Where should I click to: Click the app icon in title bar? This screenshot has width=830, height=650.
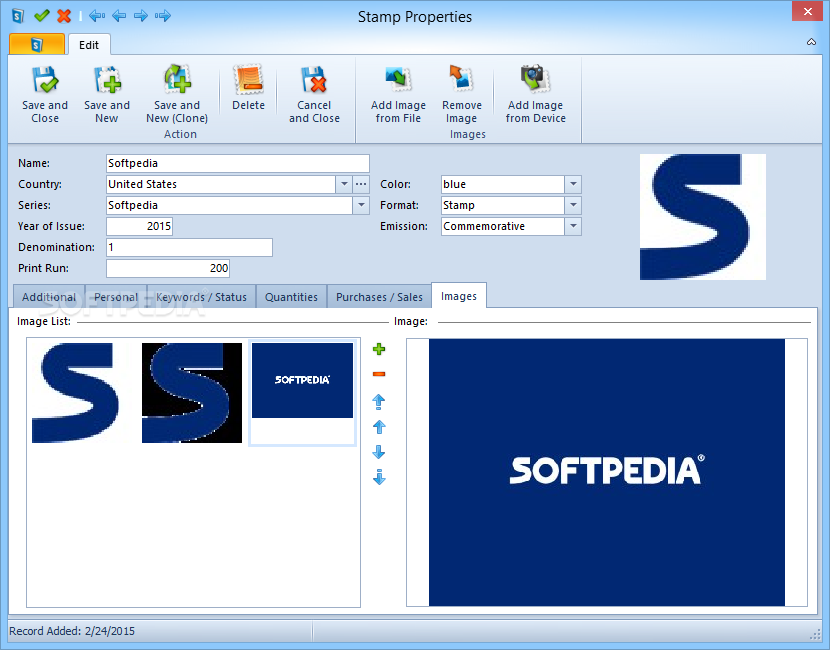click(x=18, y=16)
